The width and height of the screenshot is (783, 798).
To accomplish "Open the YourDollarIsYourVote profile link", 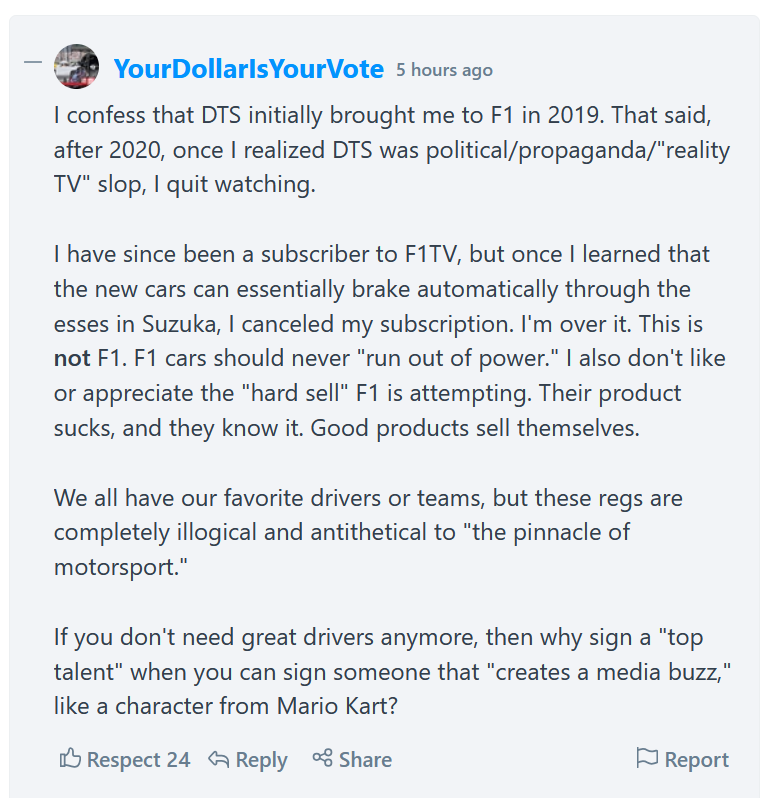I will 248,69.
